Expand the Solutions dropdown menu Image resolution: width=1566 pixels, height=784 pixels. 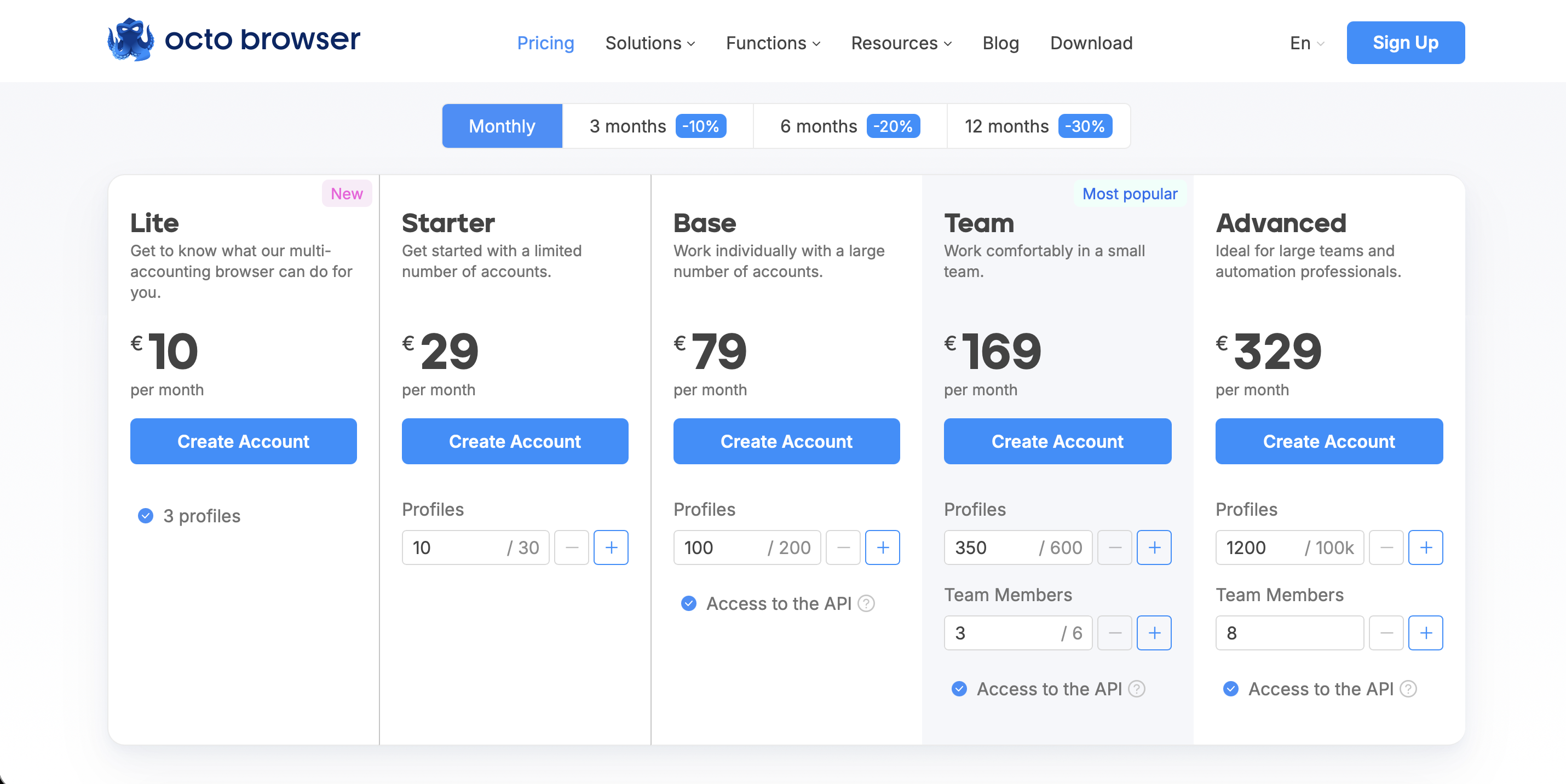click(x=649, y=43)
